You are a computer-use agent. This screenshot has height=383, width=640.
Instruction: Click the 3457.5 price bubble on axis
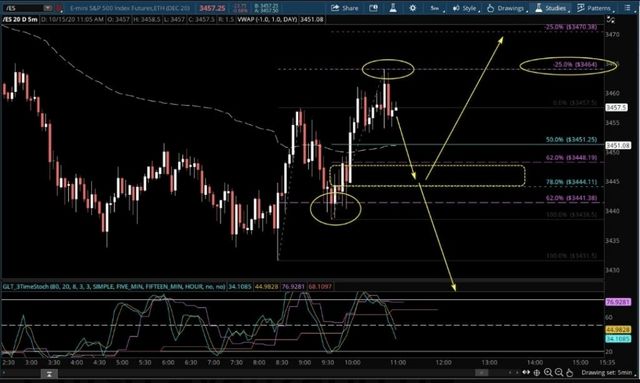click(616, 107)
